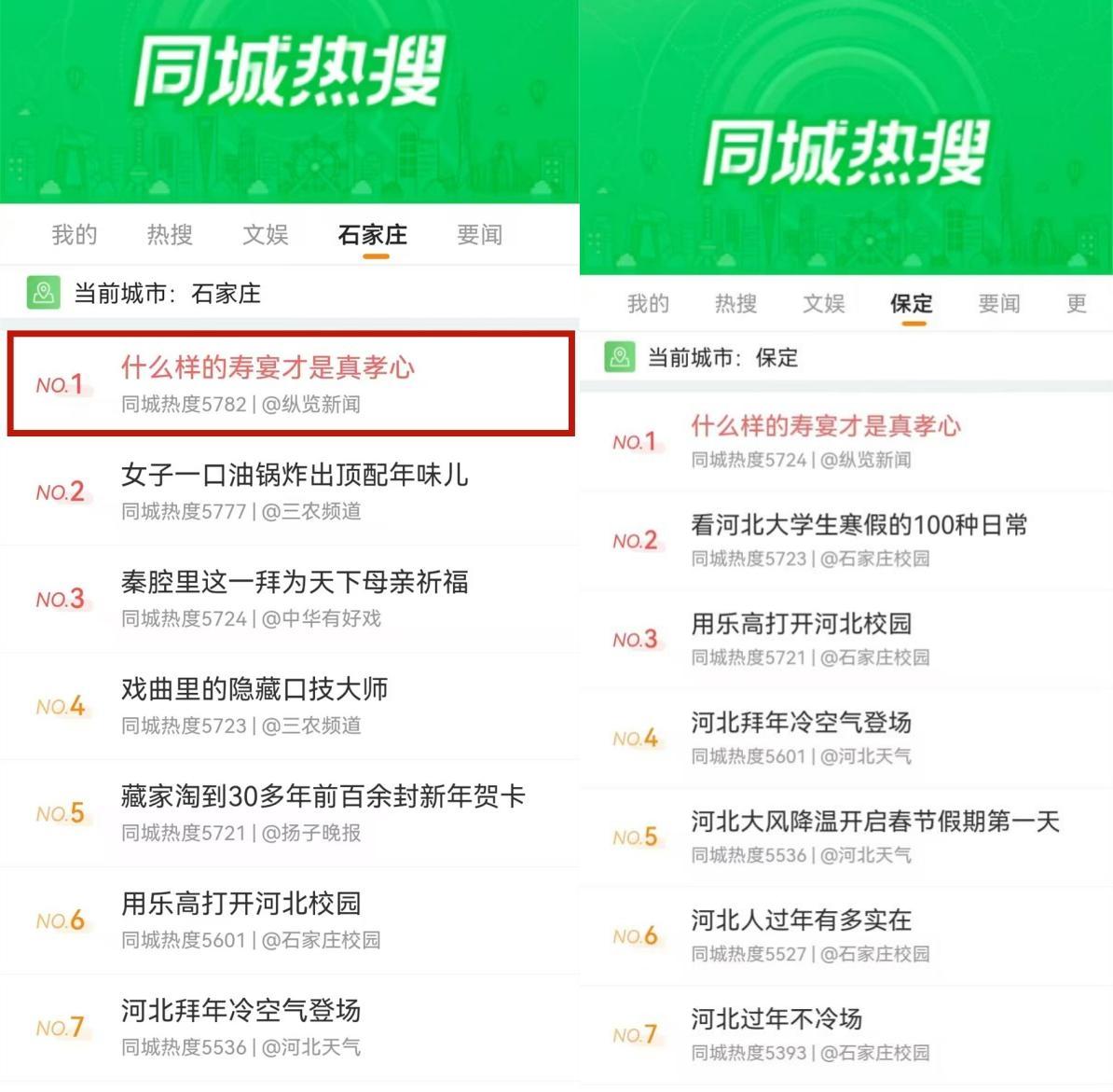Switch to the 保定 tab

913,303
